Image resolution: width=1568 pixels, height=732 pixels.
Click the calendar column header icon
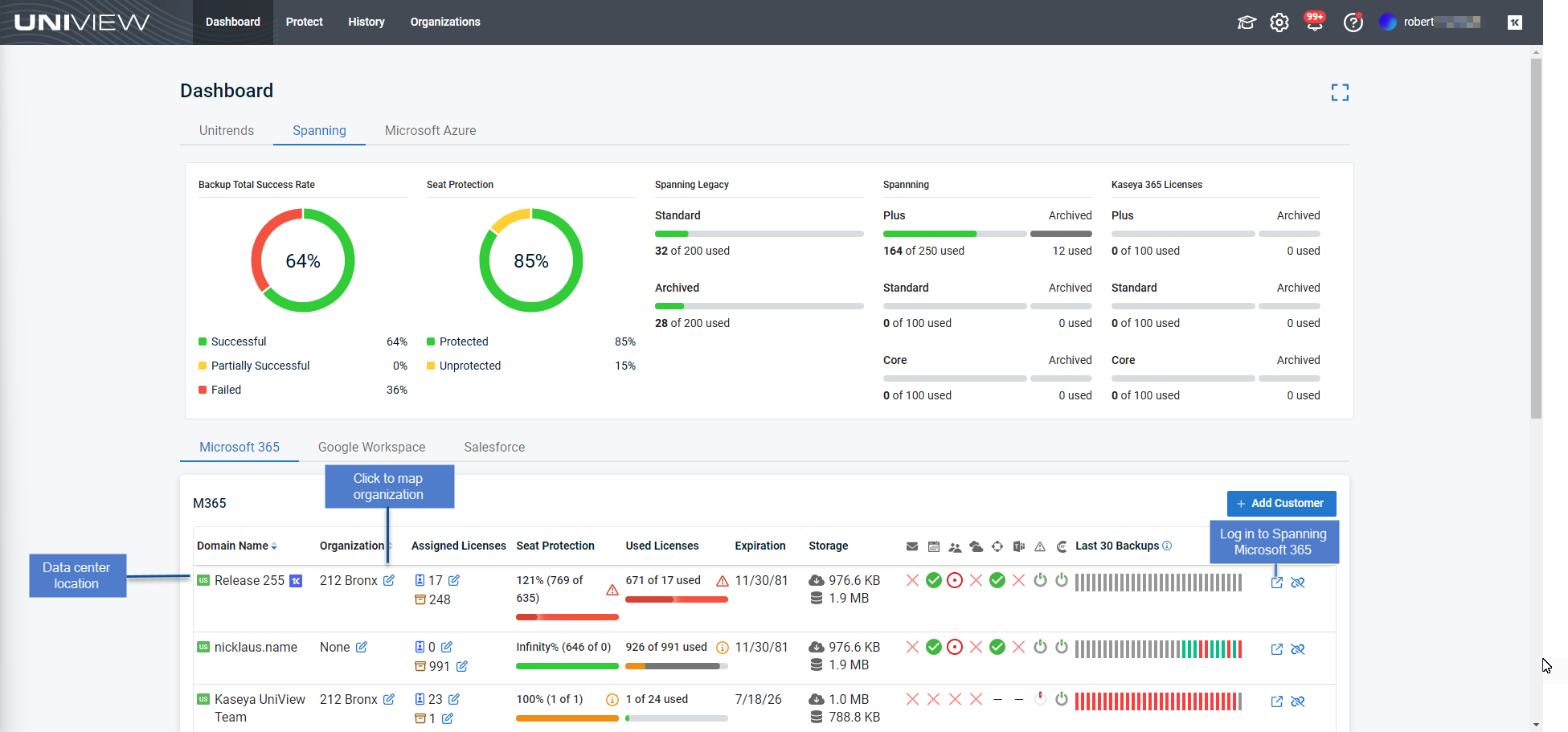(934, 546)
